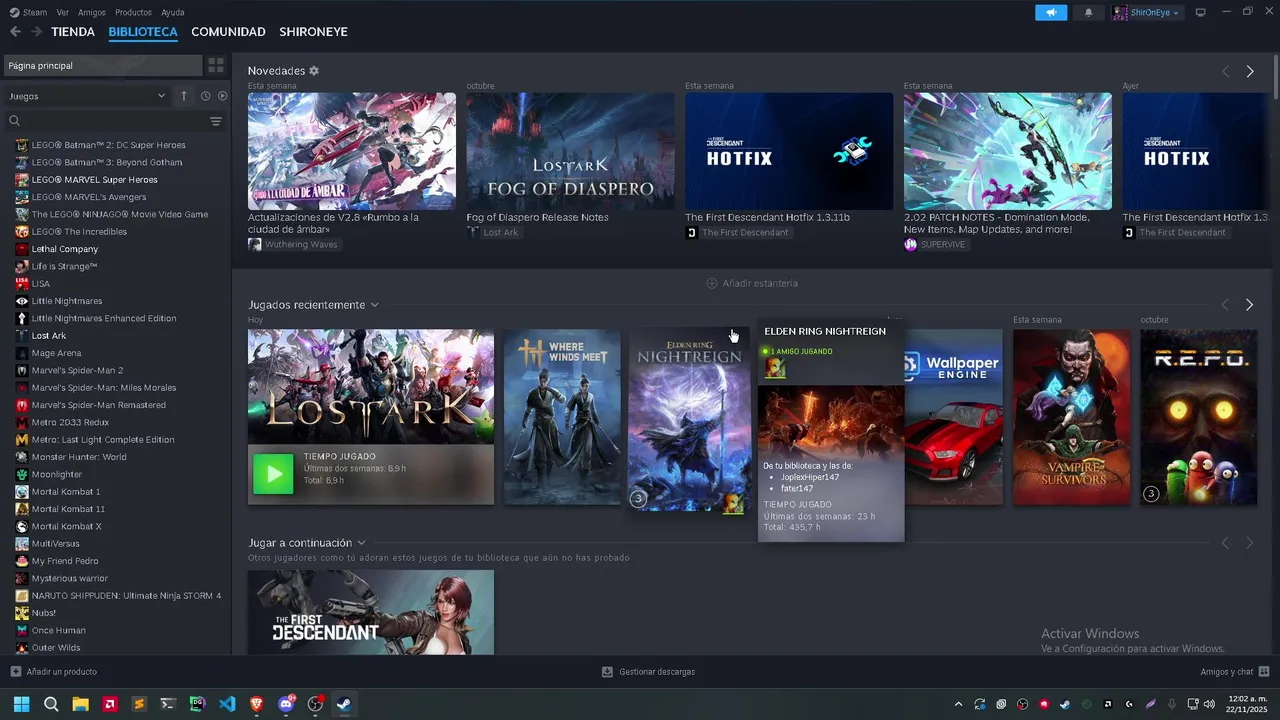Image resolution: width=1280 pixels, height=720 pixels.
Task: Toggle ready-to-play filter icon
Action: (x=223, y=96)
